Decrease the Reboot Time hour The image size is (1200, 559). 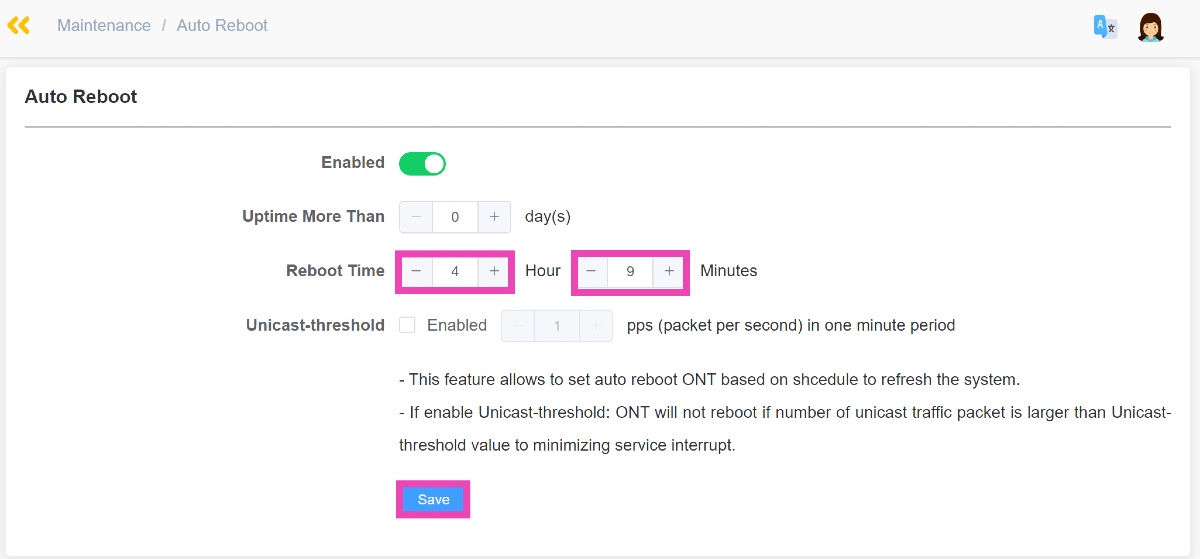point(416,271)
